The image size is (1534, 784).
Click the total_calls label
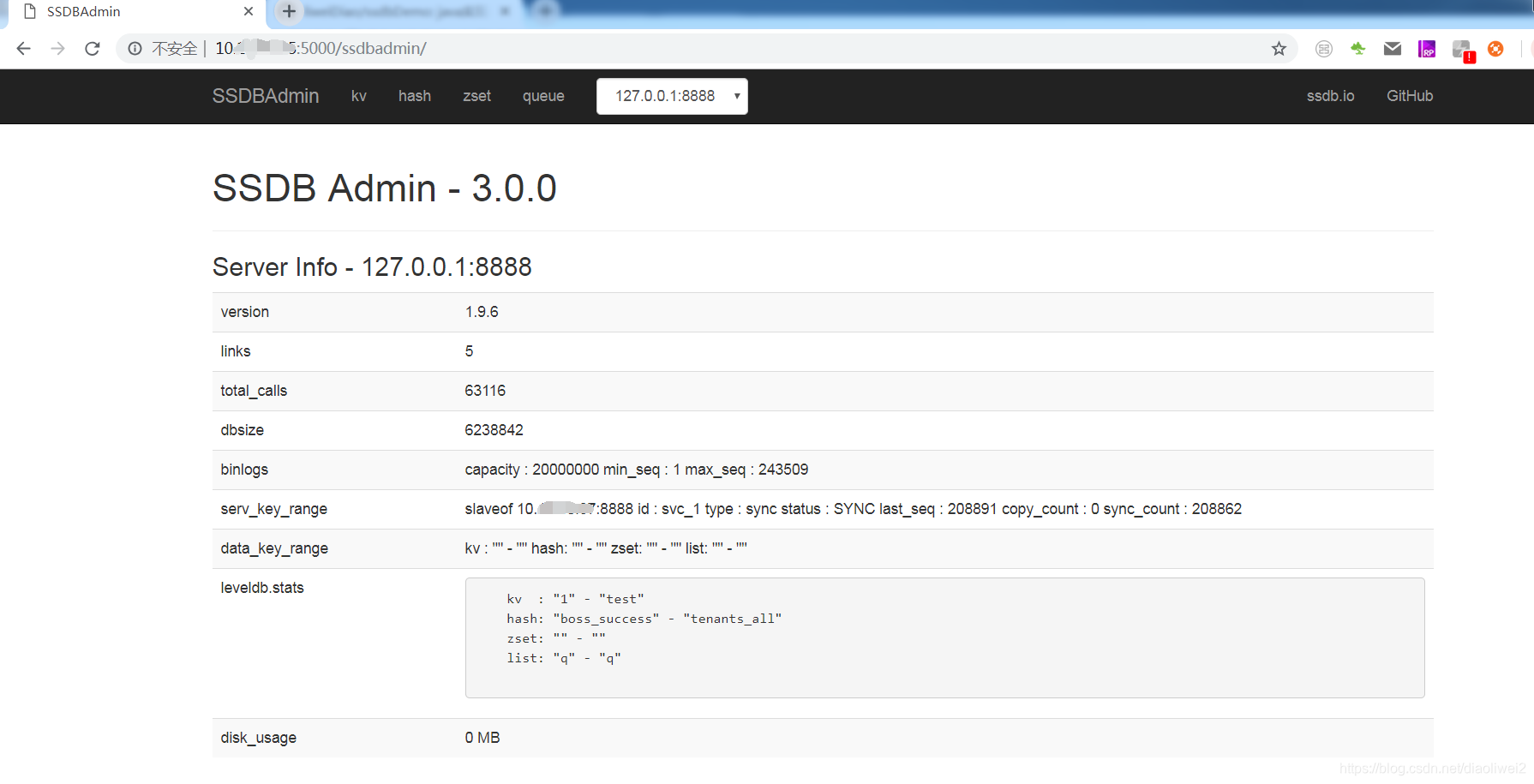tap(254, 391)
